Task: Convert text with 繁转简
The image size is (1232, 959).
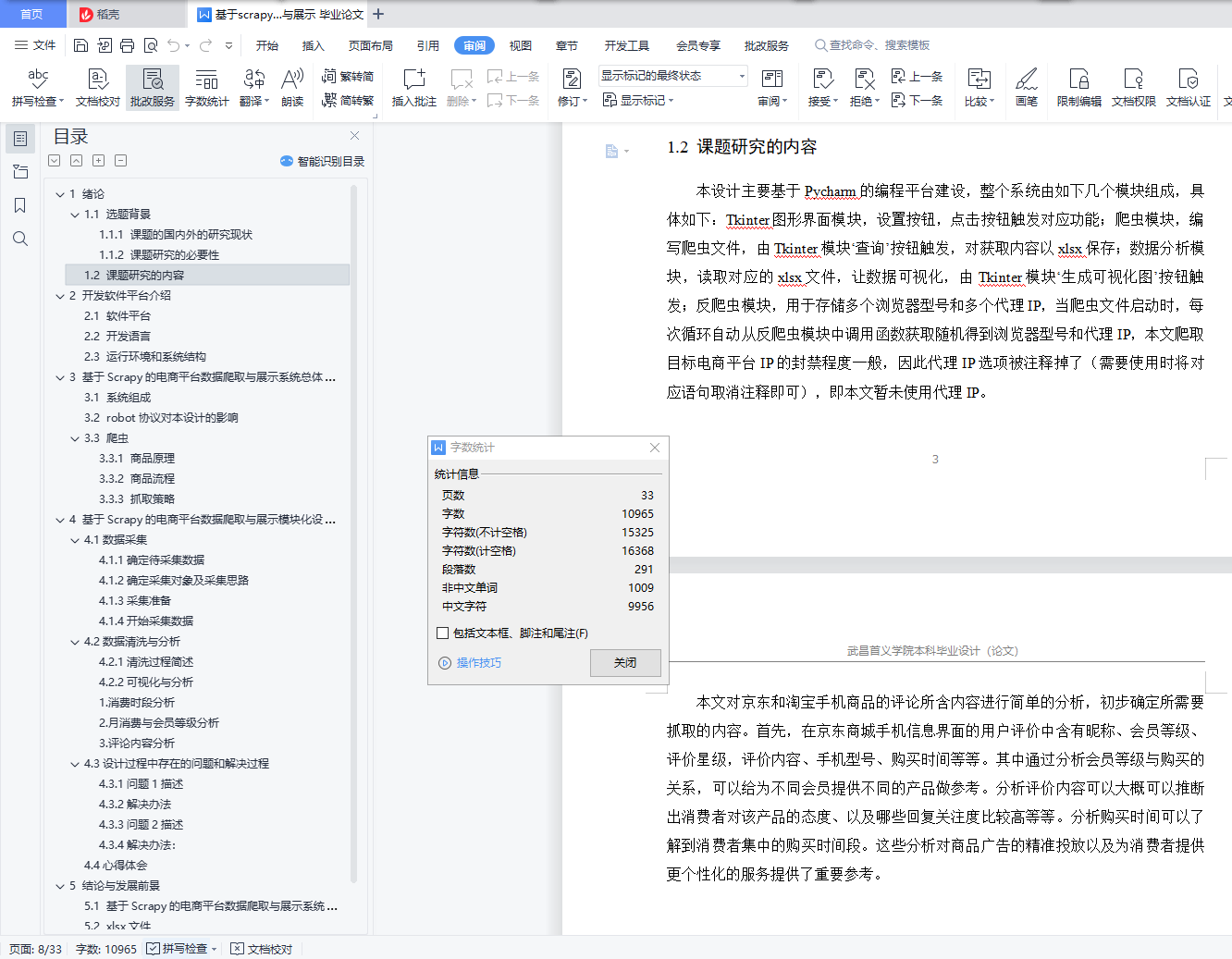Action: pyautogui.click(x=348, y=77)
